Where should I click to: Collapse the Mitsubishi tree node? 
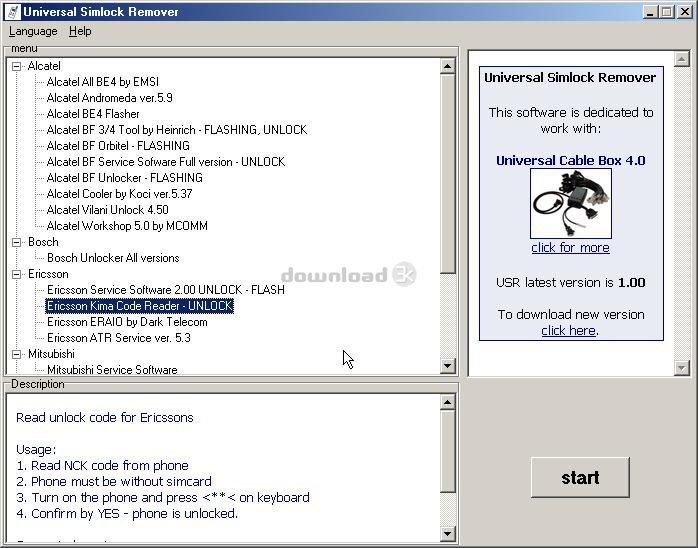click(x=16, y=354)
